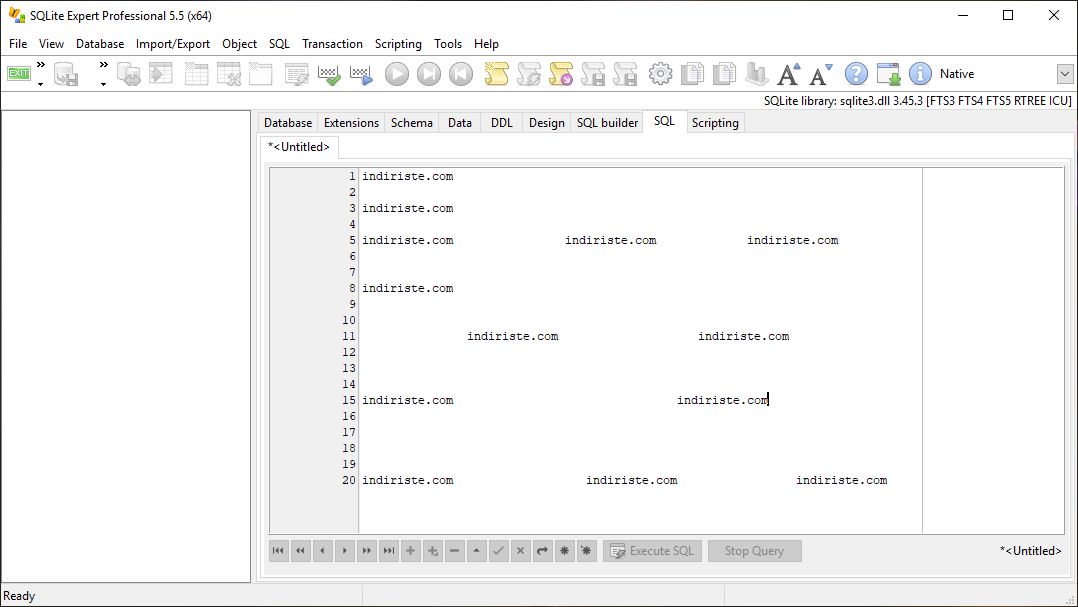Click the cancel edit X button

pyautogui.click(x=520, y=551)
